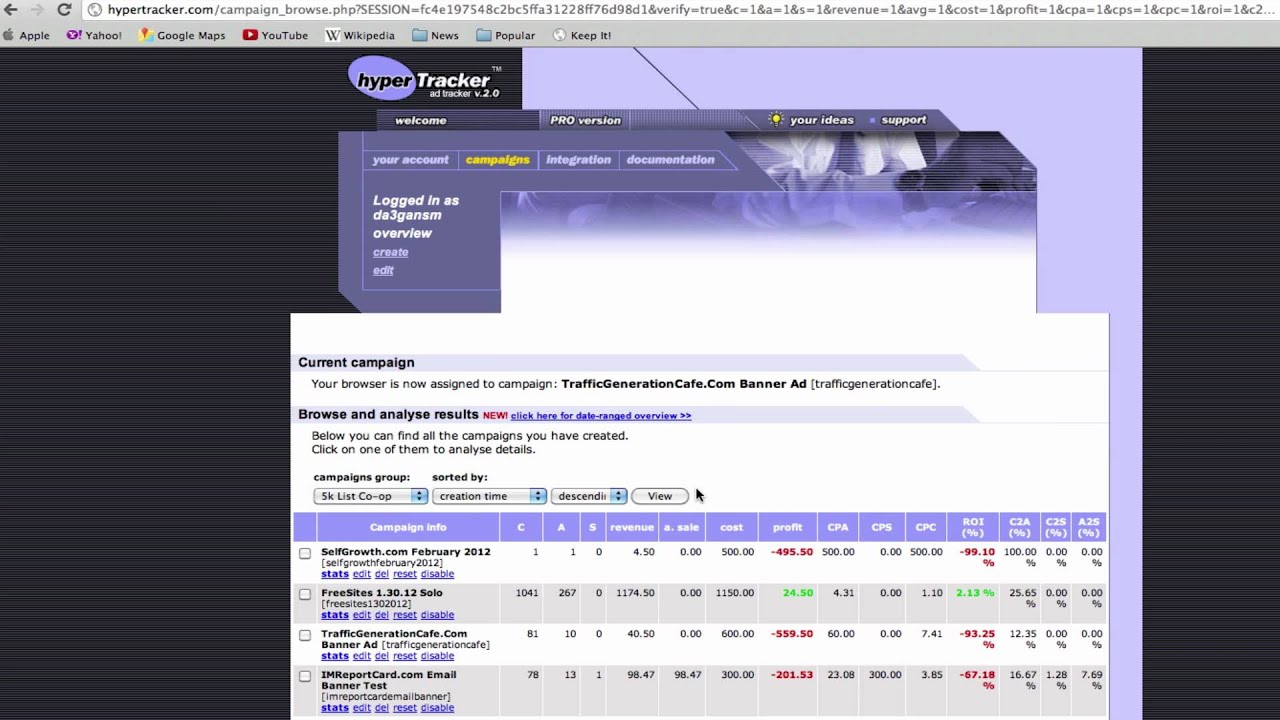Disable the SelfGrowth.com February 2012 campaign
The width and height of the screenshot is (1280, 720).
coord(437,574)
